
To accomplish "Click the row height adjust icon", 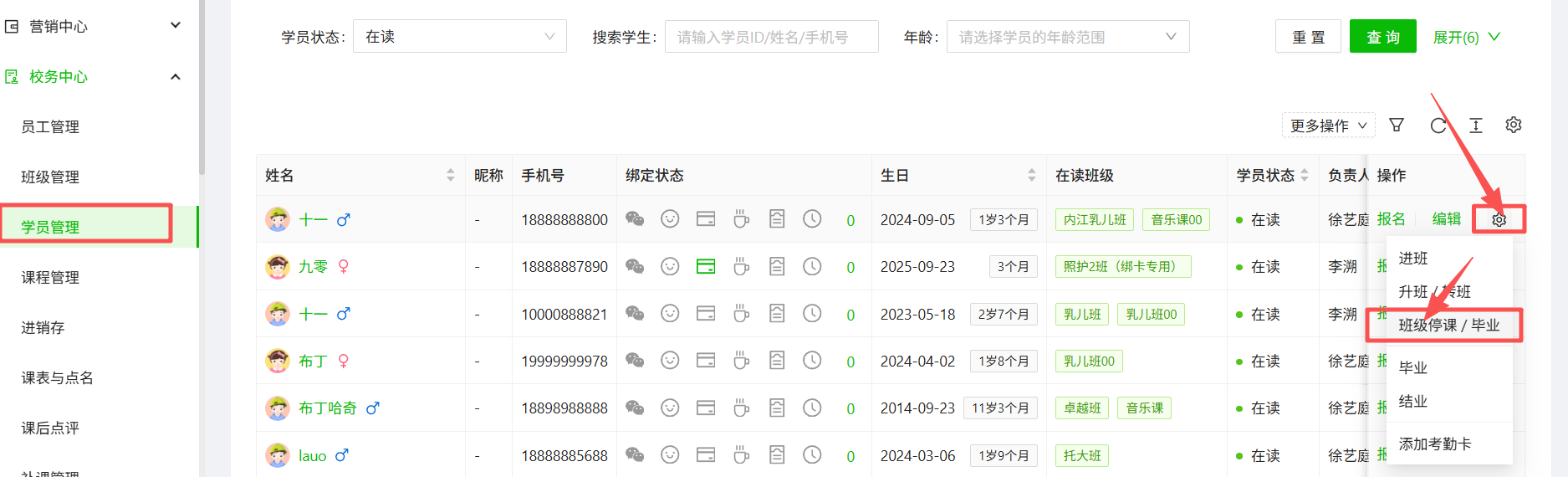I will [x=1476, y=126].
